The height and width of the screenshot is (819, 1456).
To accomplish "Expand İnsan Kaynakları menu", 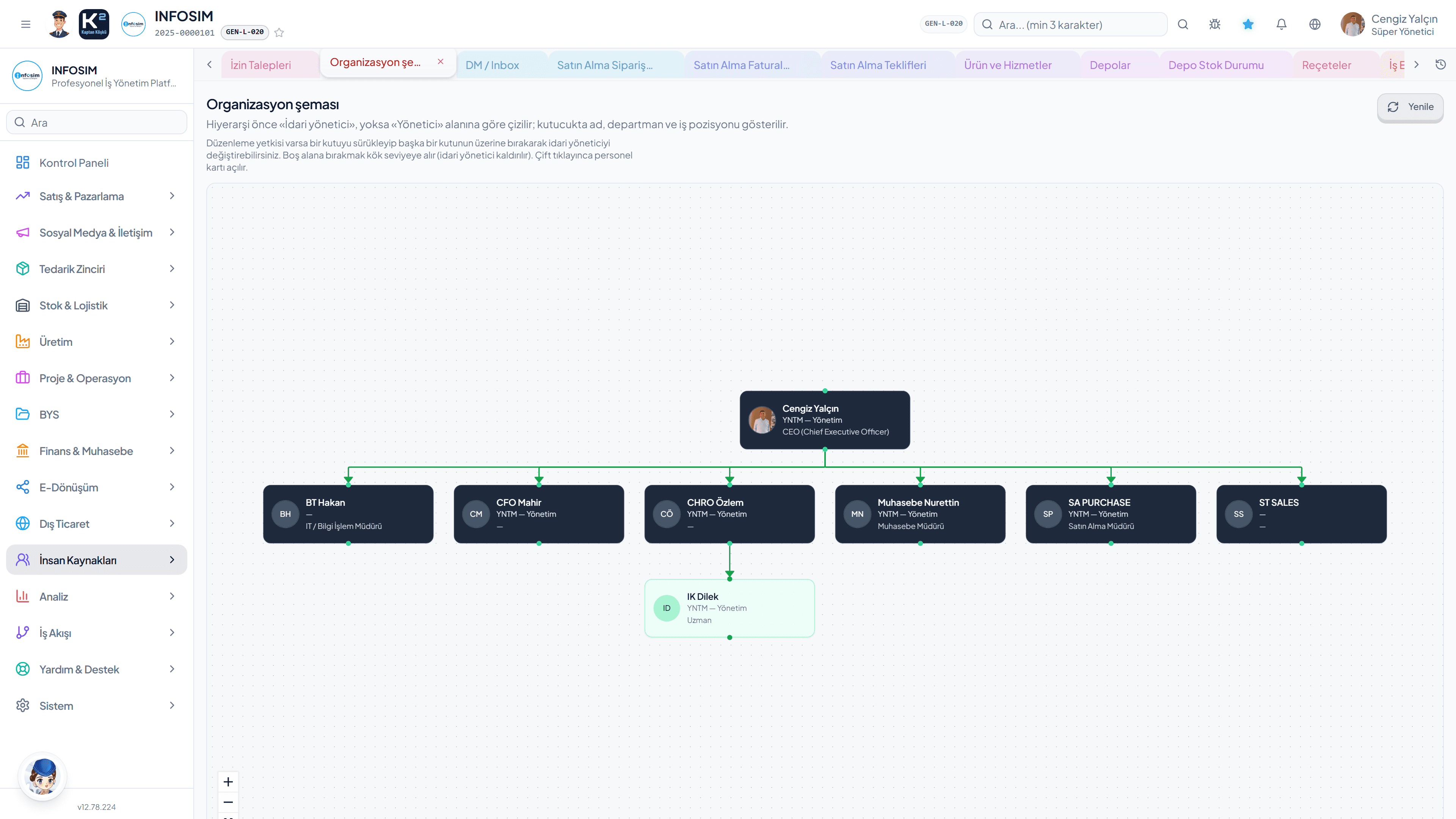I will (x=97, y=560).
